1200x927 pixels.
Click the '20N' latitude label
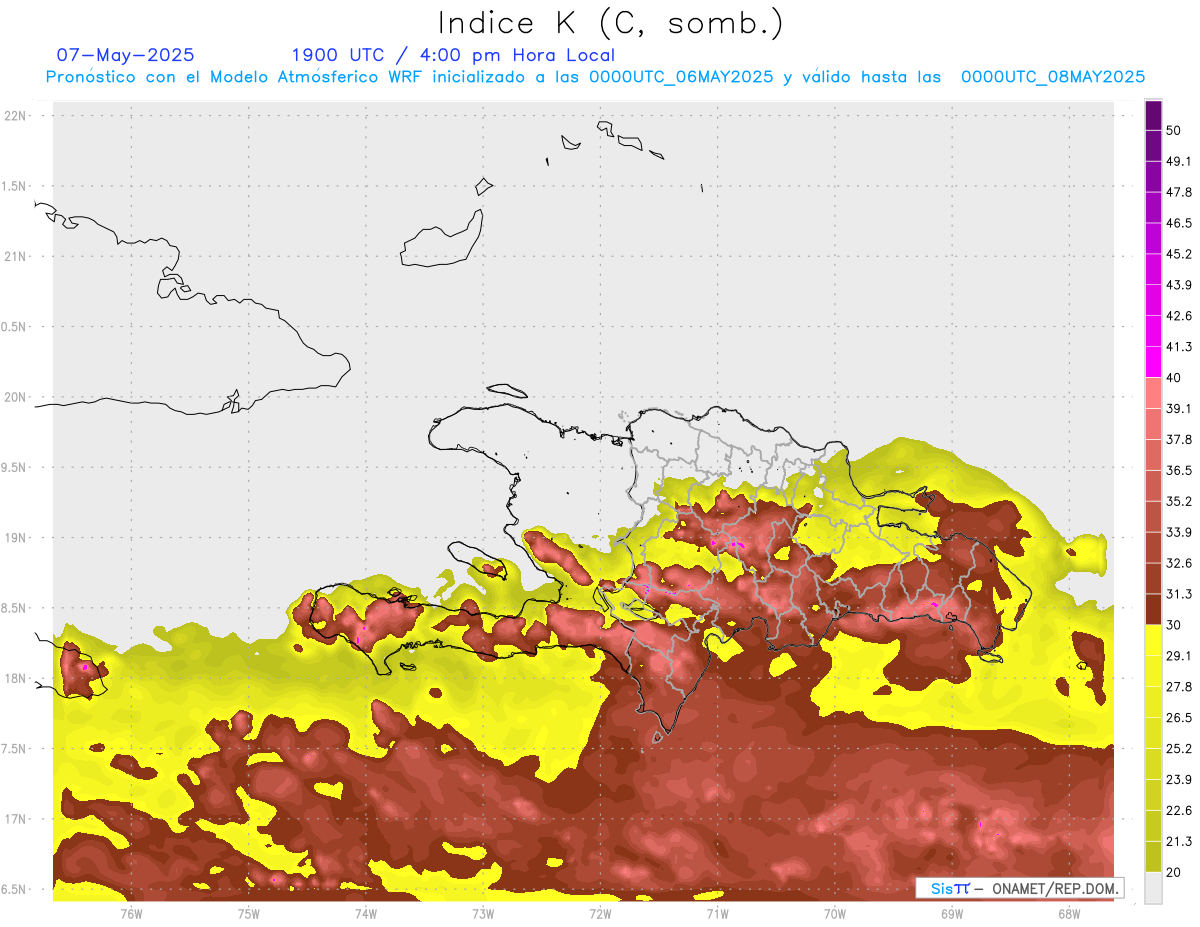pyautogui.click(x=14, y=397)
